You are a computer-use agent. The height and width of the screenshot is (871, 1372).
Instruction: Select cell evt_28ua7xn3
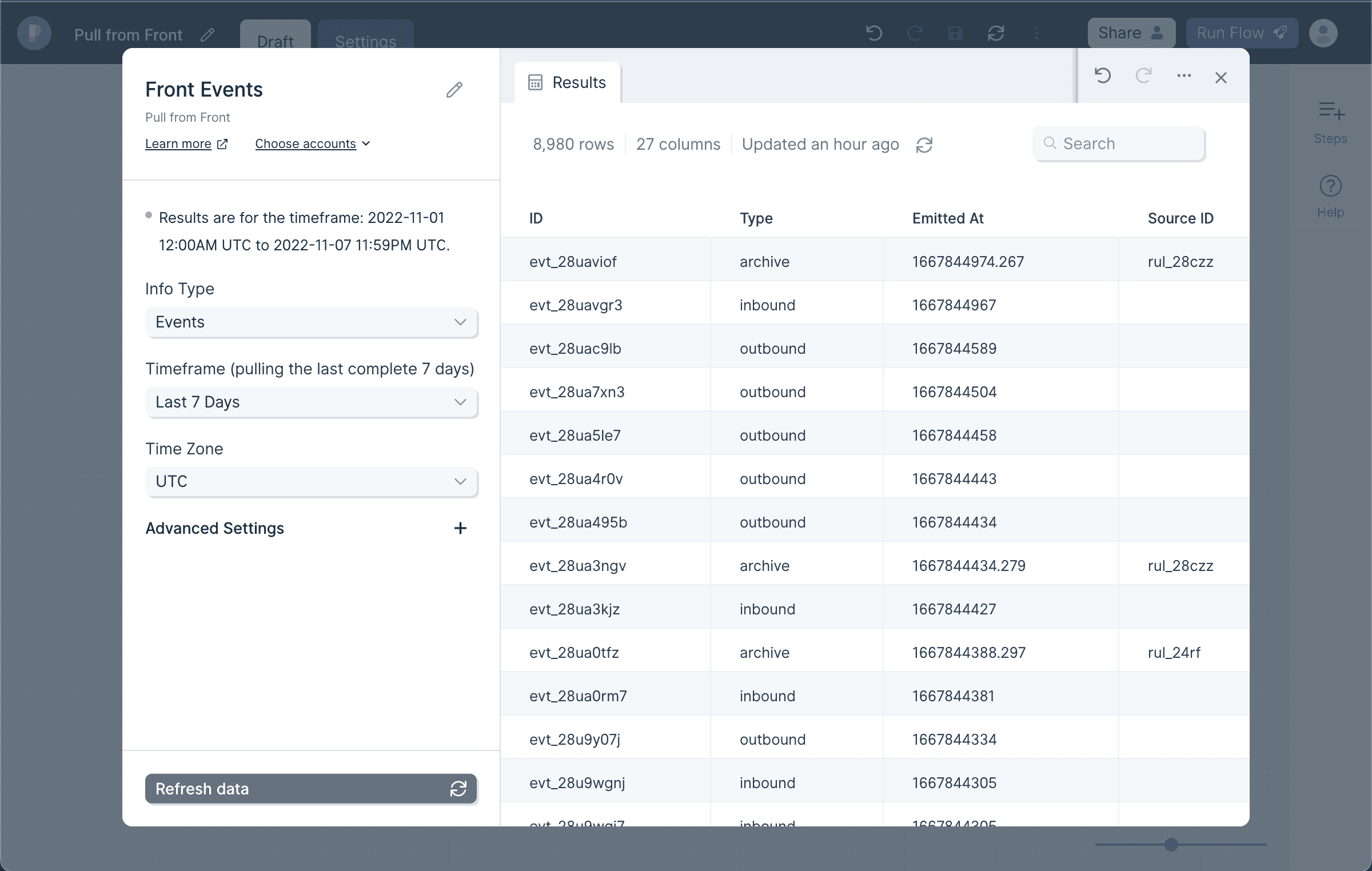point(605,392)
